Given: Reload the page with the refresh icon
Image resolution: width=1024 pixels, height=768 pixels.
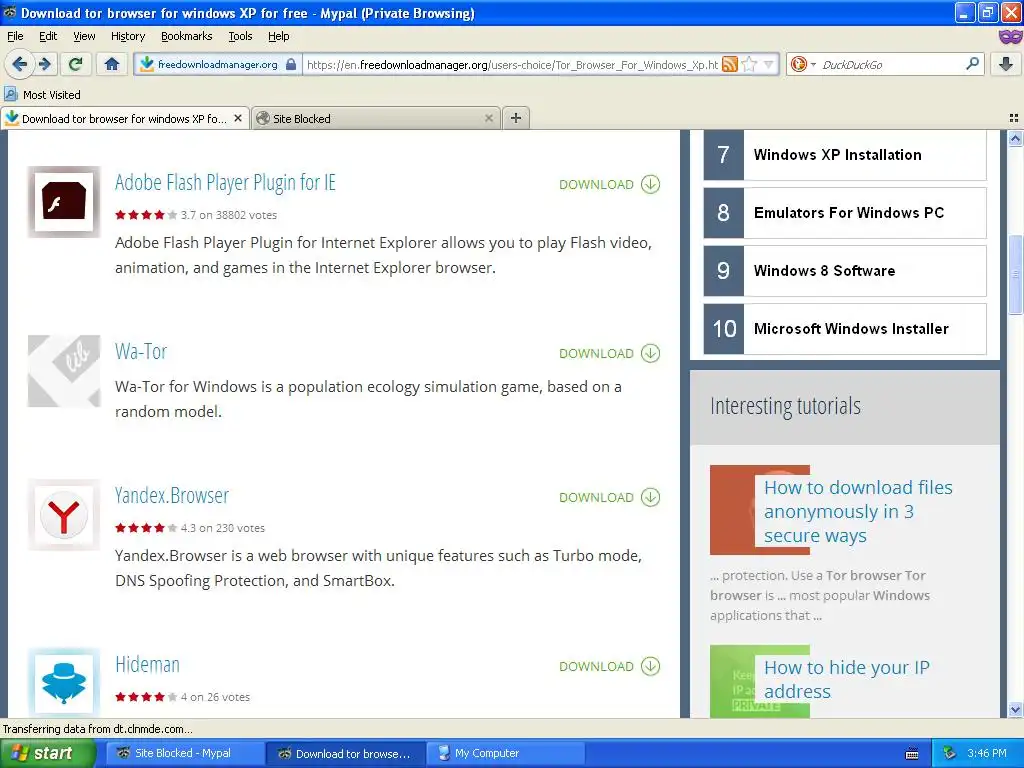Looking at the screenshot, I should (76, 64).
